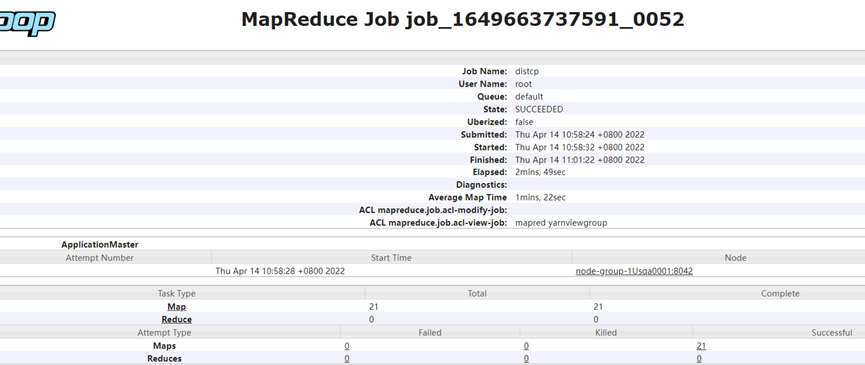The width and height of the screenshot is (865, 365).
Task: Click the MapReduce Job title heading
Action: coord(463,19)
